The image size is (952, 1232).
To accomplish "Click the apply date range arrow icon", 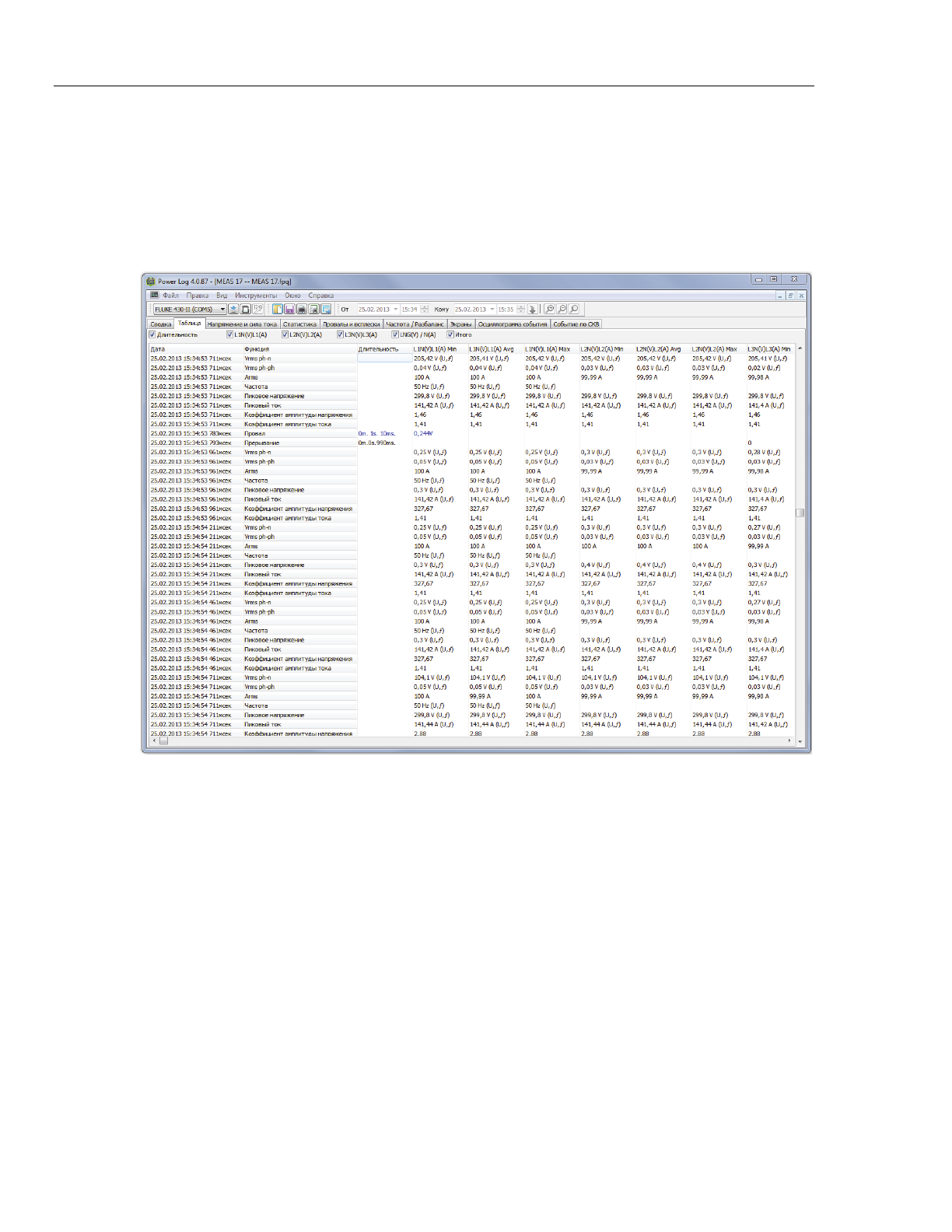I will 533,310.
